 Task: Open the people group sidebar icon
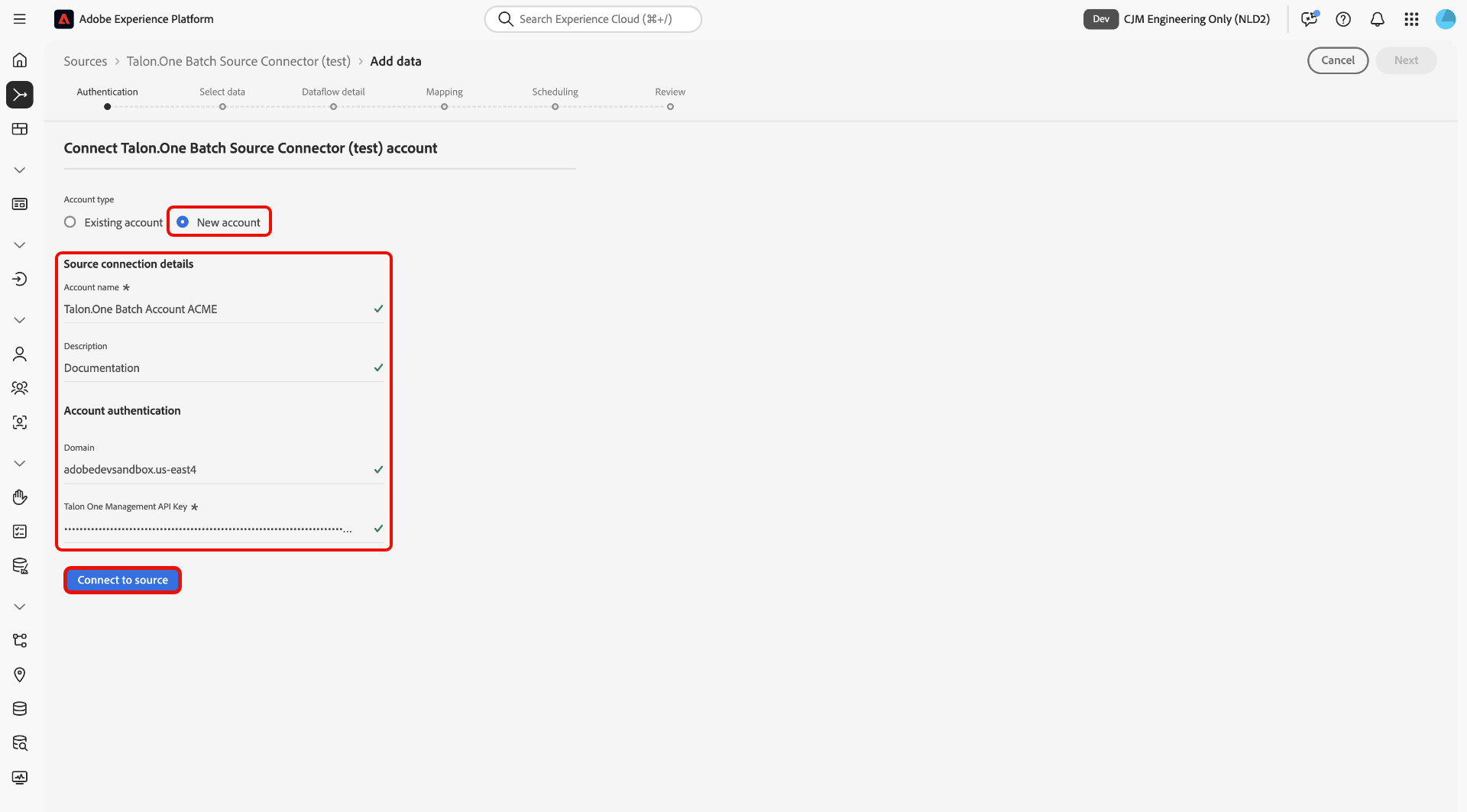(x=20, y=388)
